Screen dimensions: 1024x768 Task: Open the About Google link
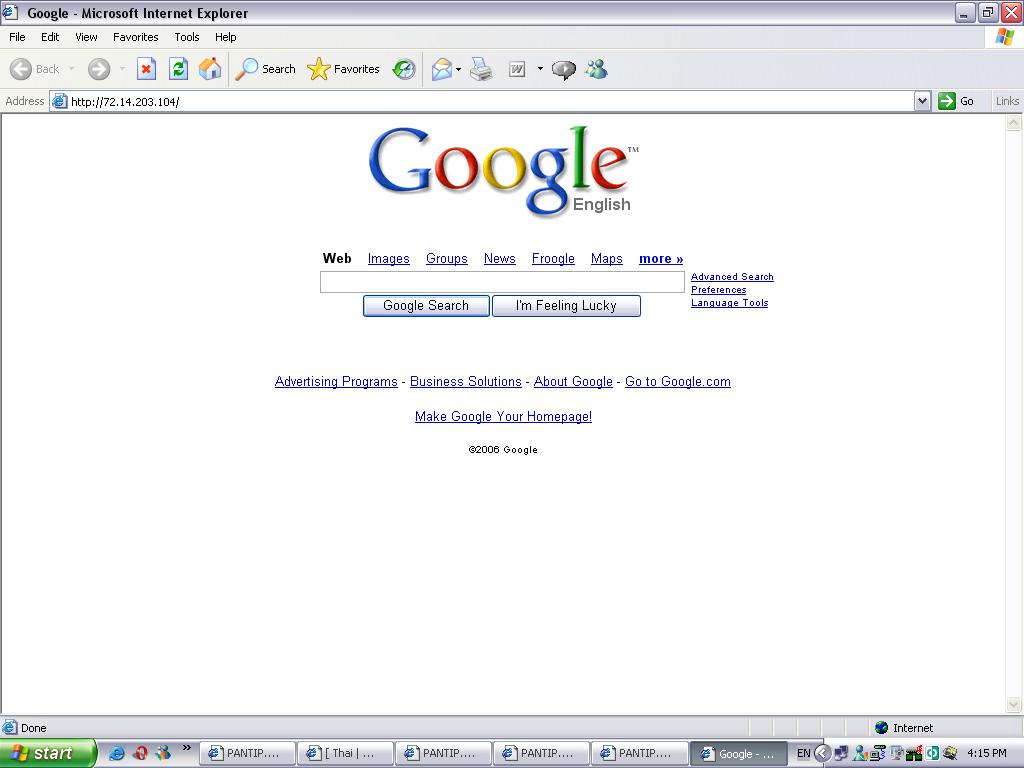pyautogui.click(x=573, y=381)
